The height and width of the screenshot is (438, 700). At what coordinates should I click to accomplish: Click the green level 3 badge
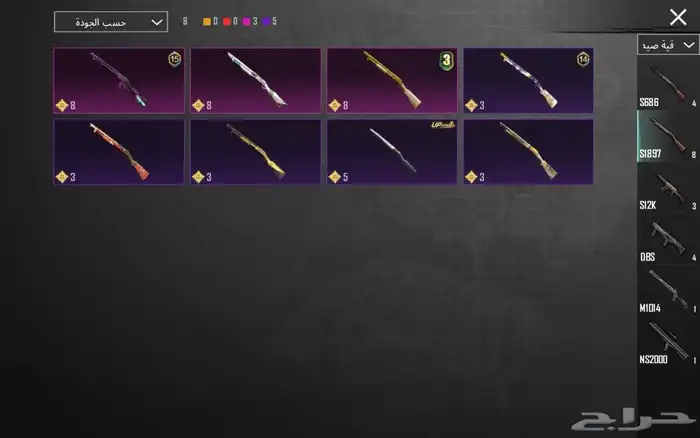(x=446, y=60)
